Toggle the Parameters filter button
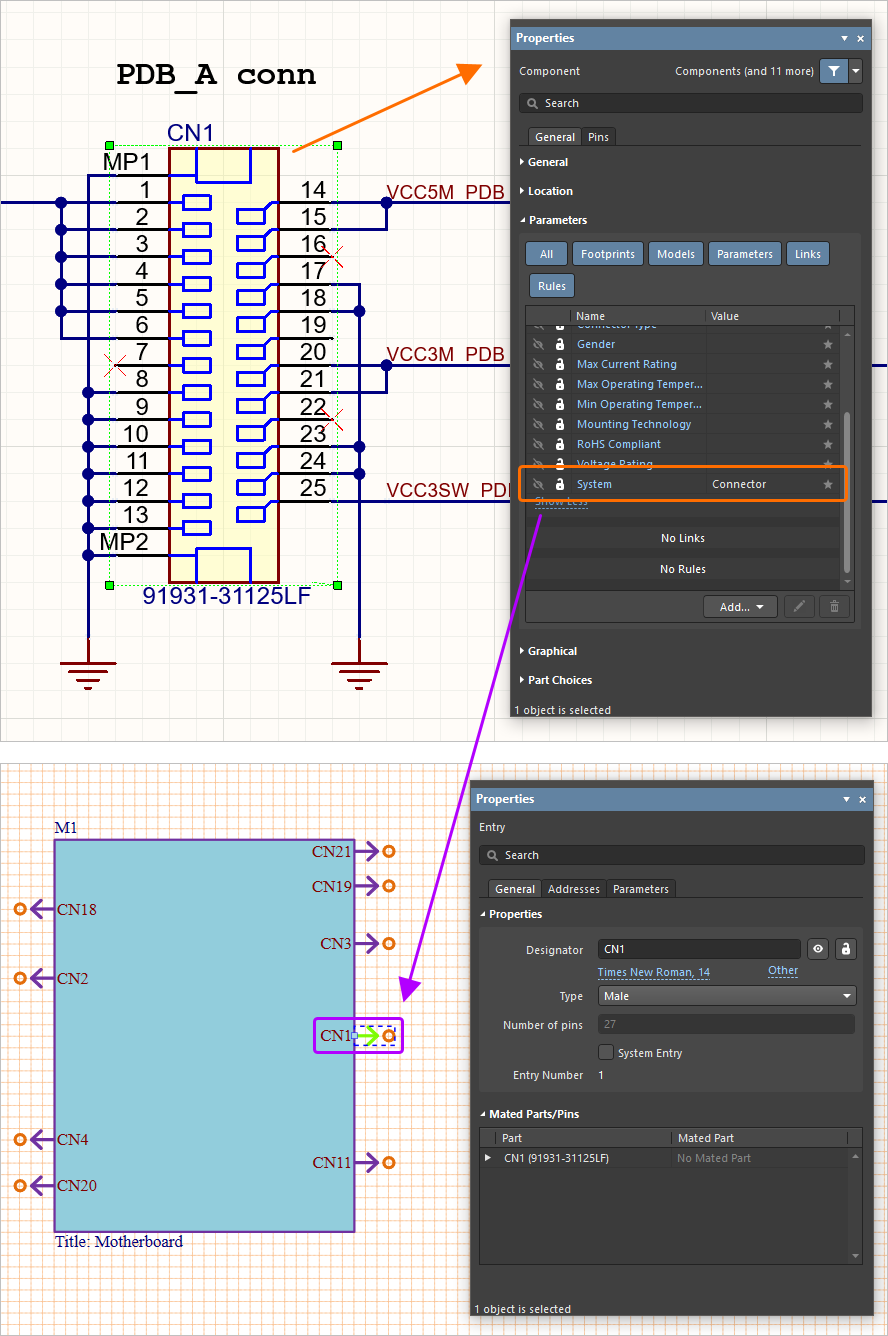888x1336 pixels. coord(745,254)
